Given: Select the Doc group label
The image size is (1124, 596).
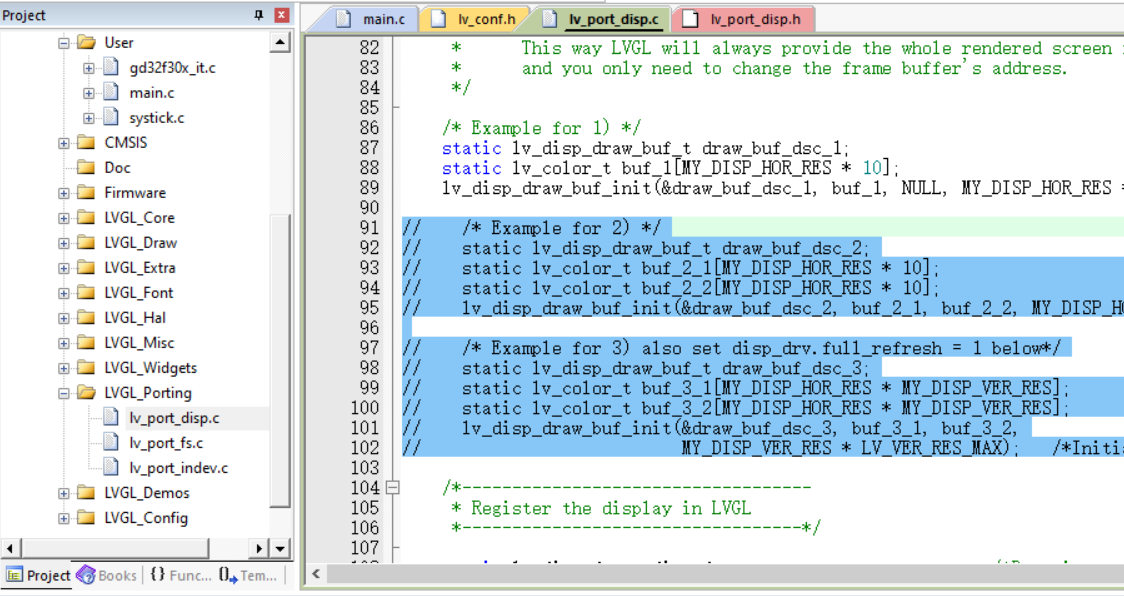Looking at the screenshot, I should click(117, 168).
